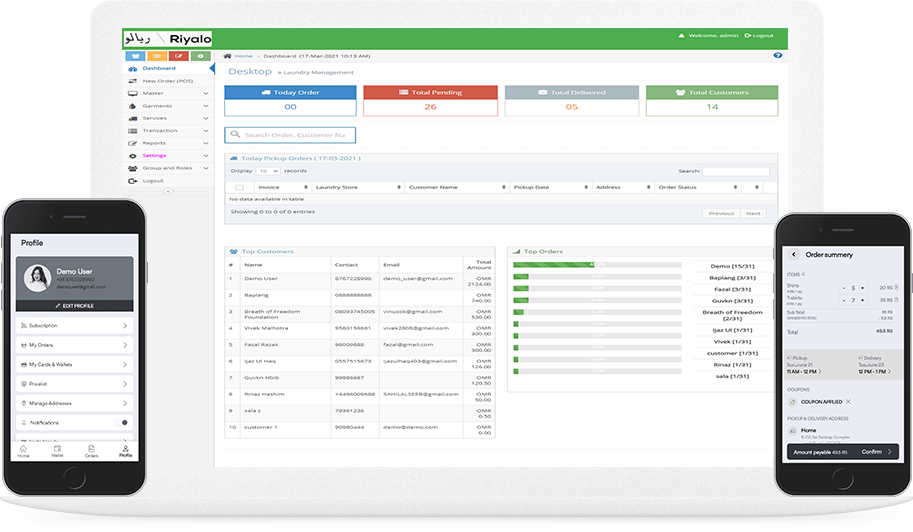Increase Shirts quantity with plus button
Viewport: 913px width, 532px height.
(x=862, y=287)
